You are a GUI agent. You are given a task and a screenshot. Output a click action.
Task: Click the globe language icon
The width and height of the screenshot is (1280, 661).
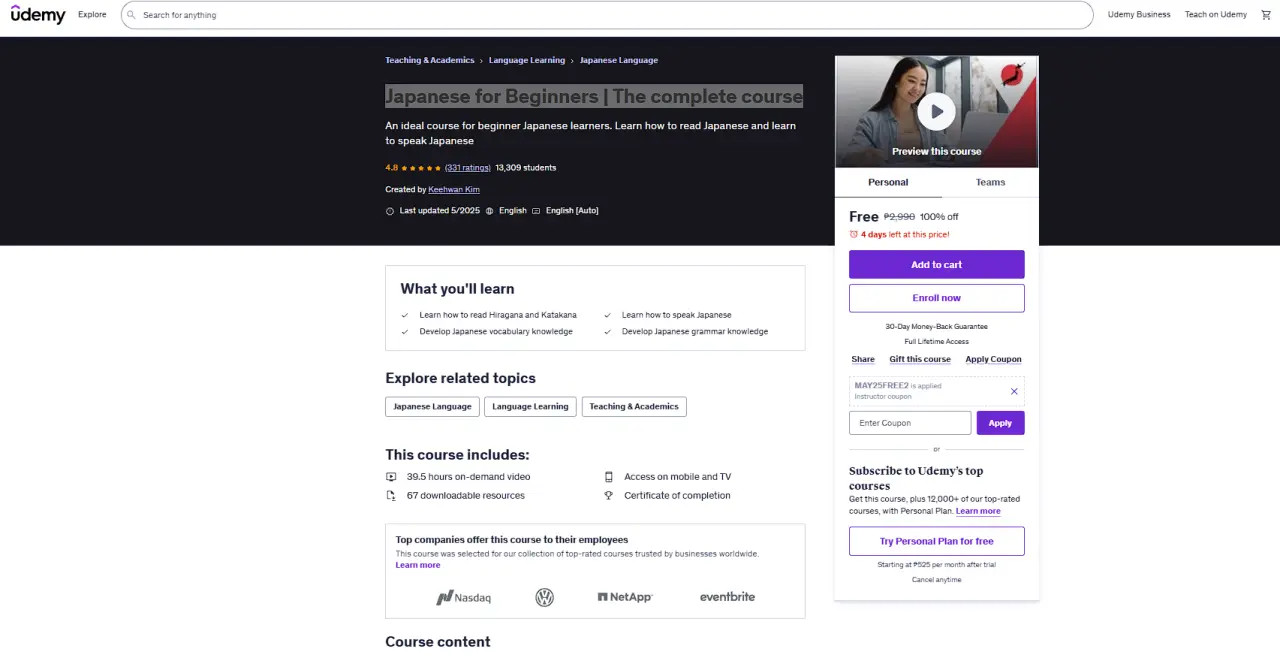tap(490, 211)
